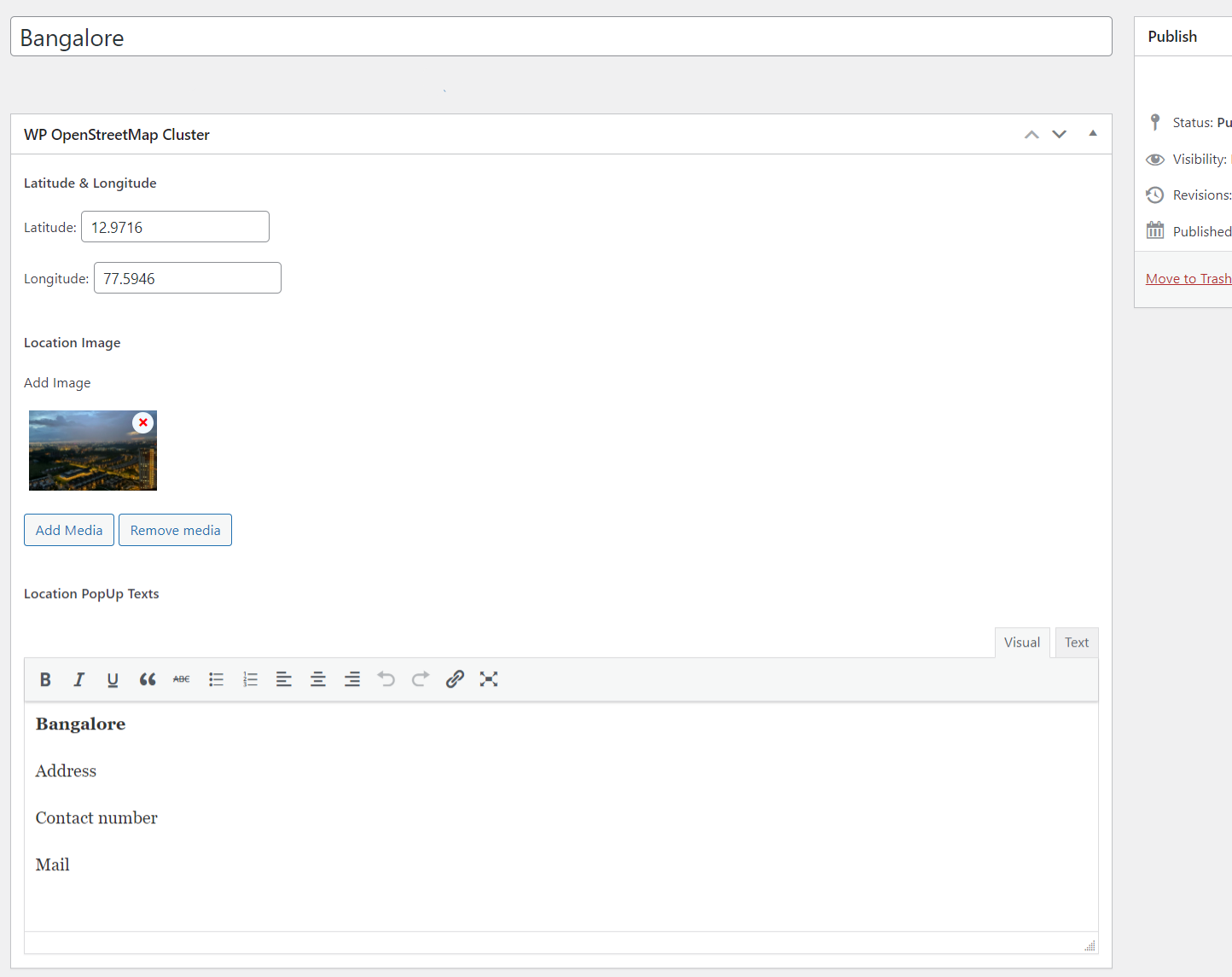Remove location image with red X

point(143,422)
